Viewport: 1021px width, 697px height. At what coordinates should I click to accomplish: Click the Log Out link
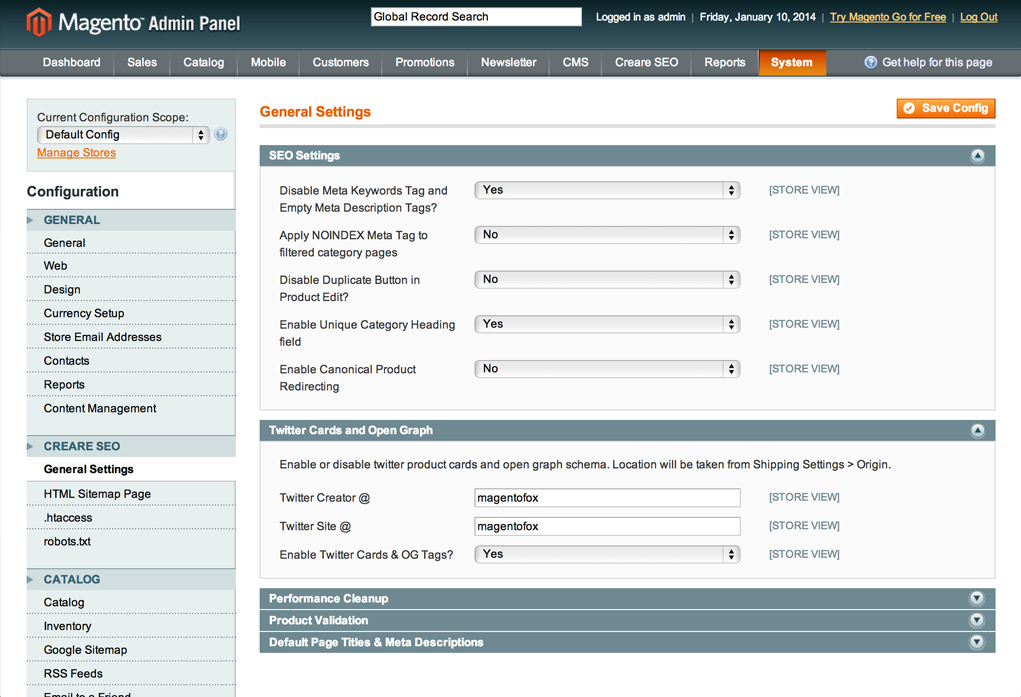click(x=979, y=17)
